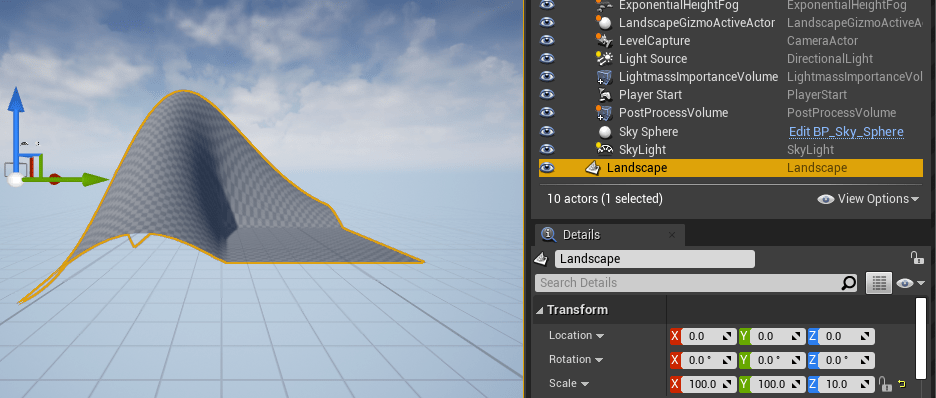The width and height of the screenshot is (936, 398).
Task: Open details visibility eye dropdown
Action: (x=910, y=283)
